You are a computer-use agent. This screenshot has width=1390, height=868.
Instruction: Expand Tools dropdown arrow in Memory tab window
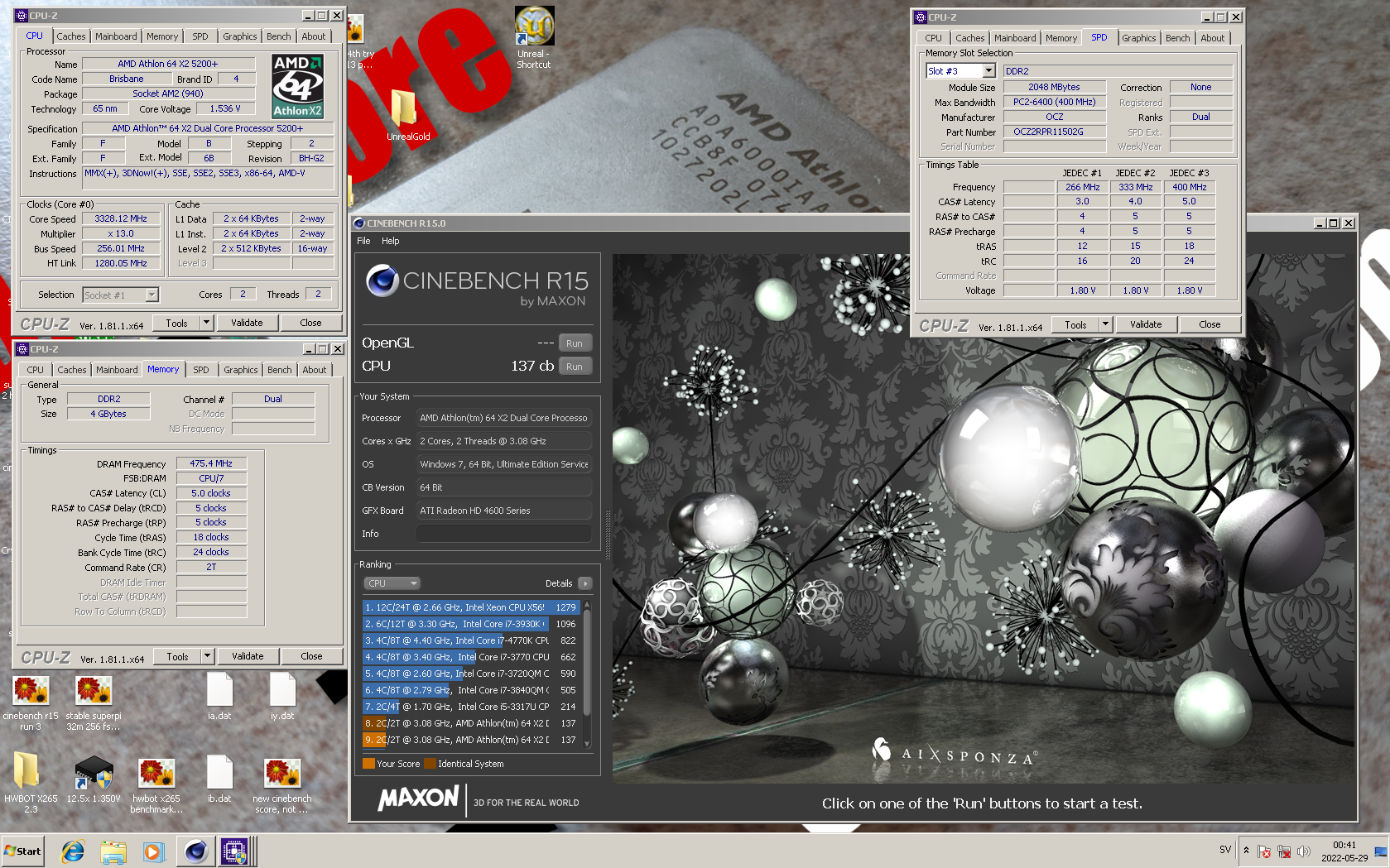[x=208, y=656]
